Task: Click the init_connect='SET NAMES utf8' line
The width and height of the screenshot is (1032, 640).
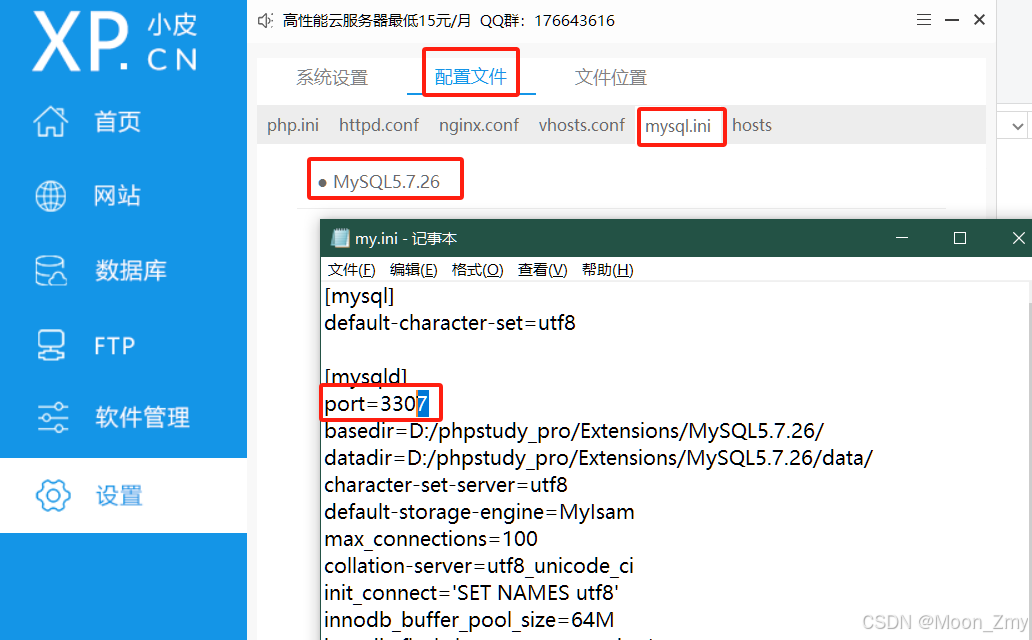Action: click(471, 593)
